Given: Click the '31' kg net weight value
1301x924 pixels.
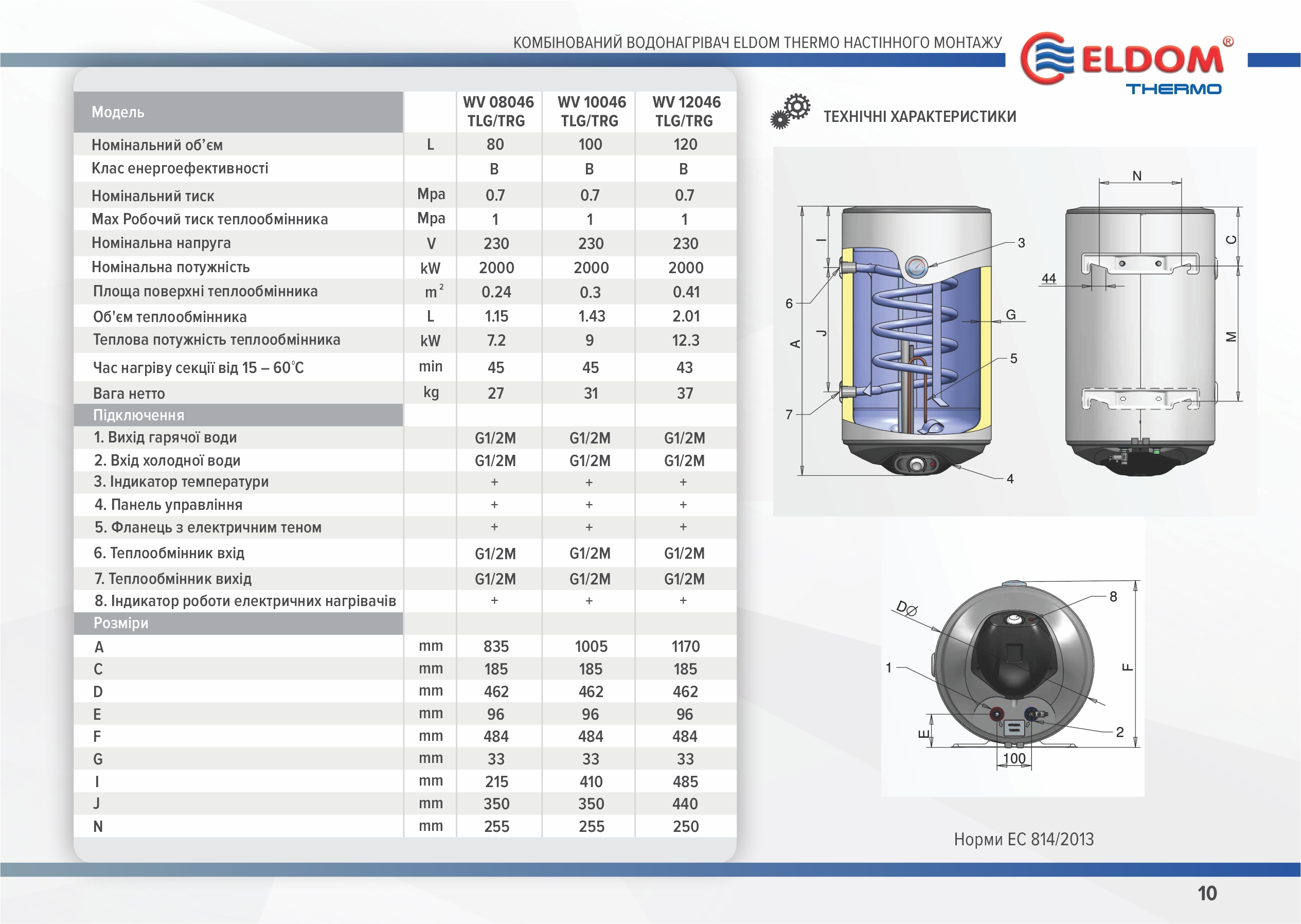Looking at the screenshot, I should (x=591, y=393).
